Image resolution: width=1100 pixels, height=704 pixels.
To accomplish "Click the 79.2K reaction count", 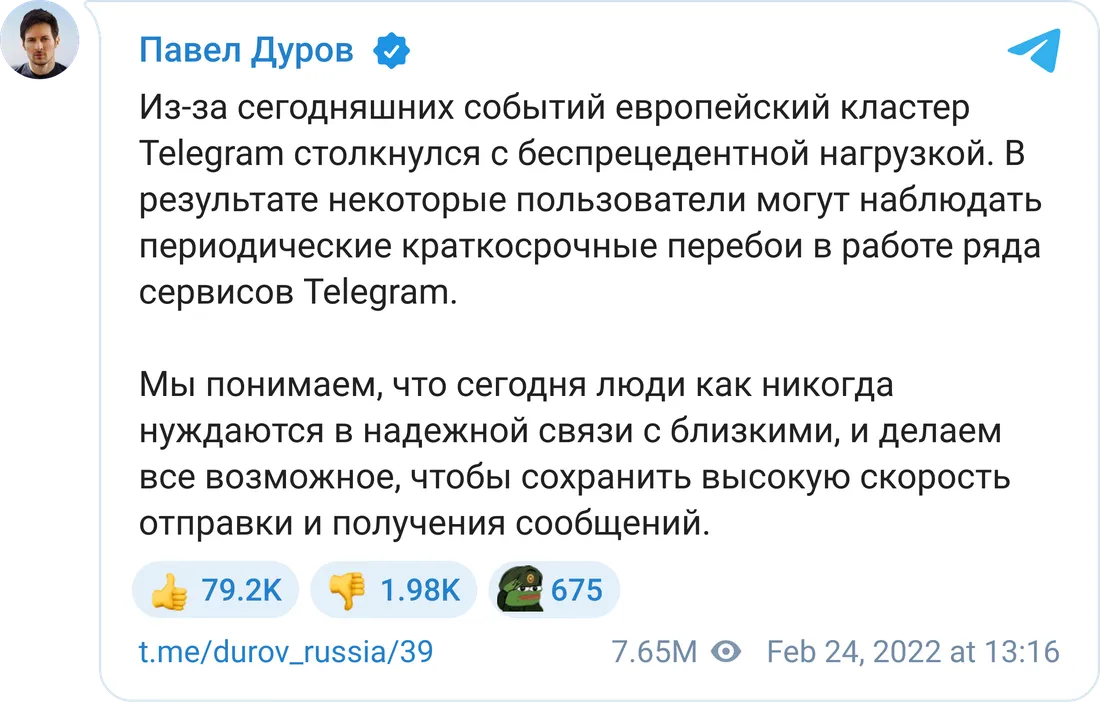I will point(242,591).
